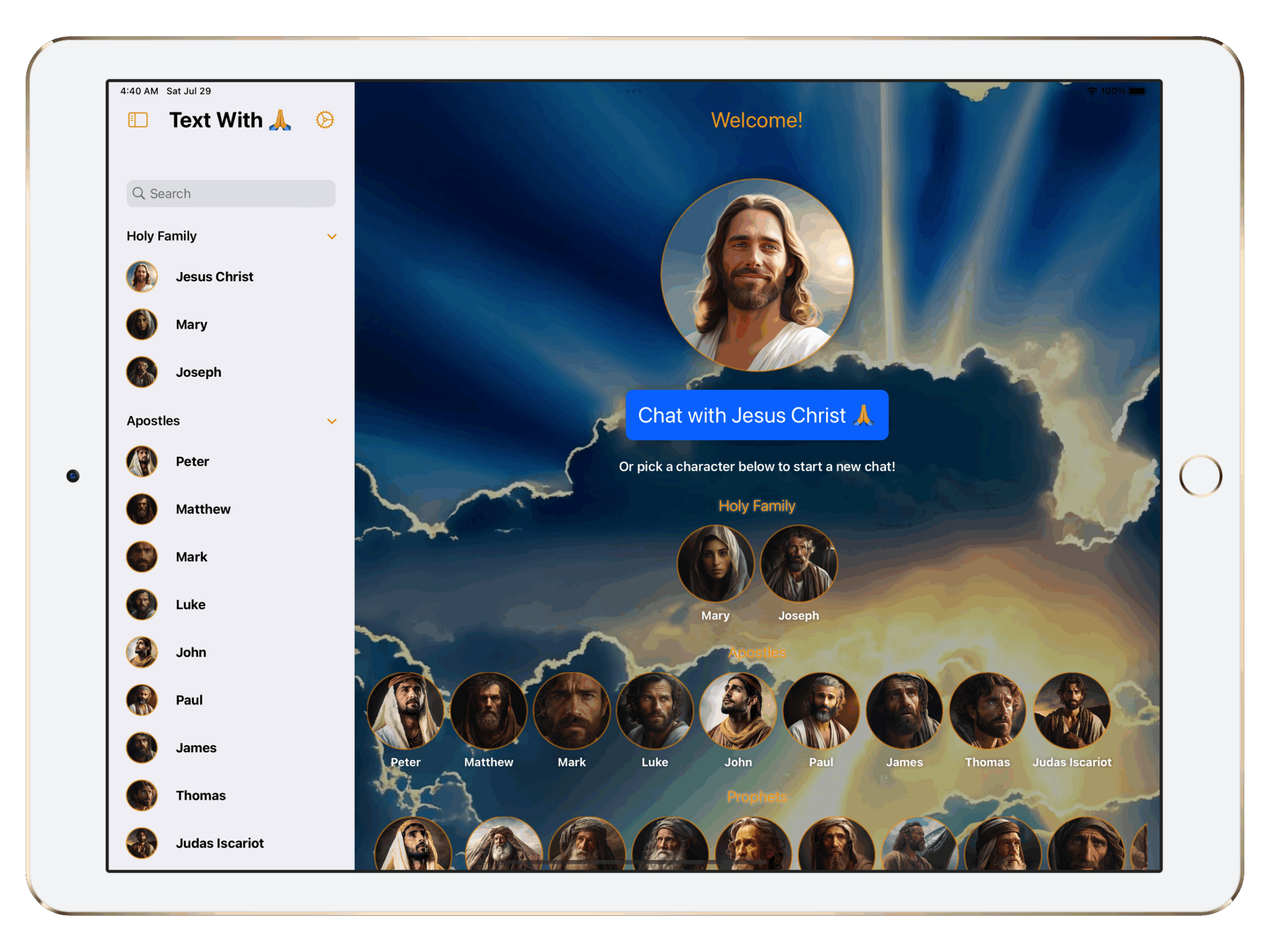Pick Peter's avatar in Apostles row
This screenshot has height=952, width=1270.
point(405,711)
